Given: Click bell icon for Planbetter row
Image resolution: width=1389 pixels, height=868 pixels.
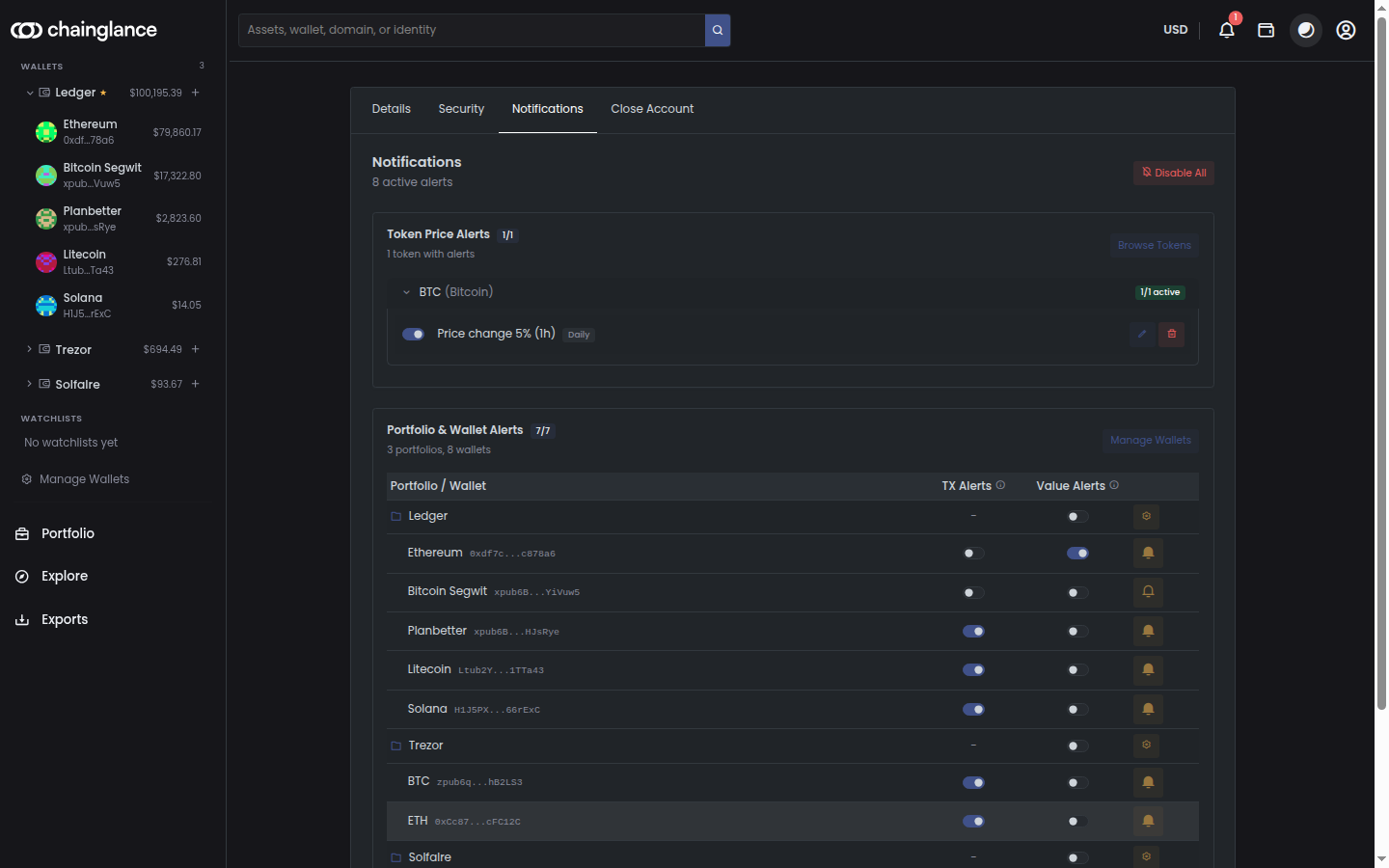Looking at the screenshot, I should point(1148,631).
